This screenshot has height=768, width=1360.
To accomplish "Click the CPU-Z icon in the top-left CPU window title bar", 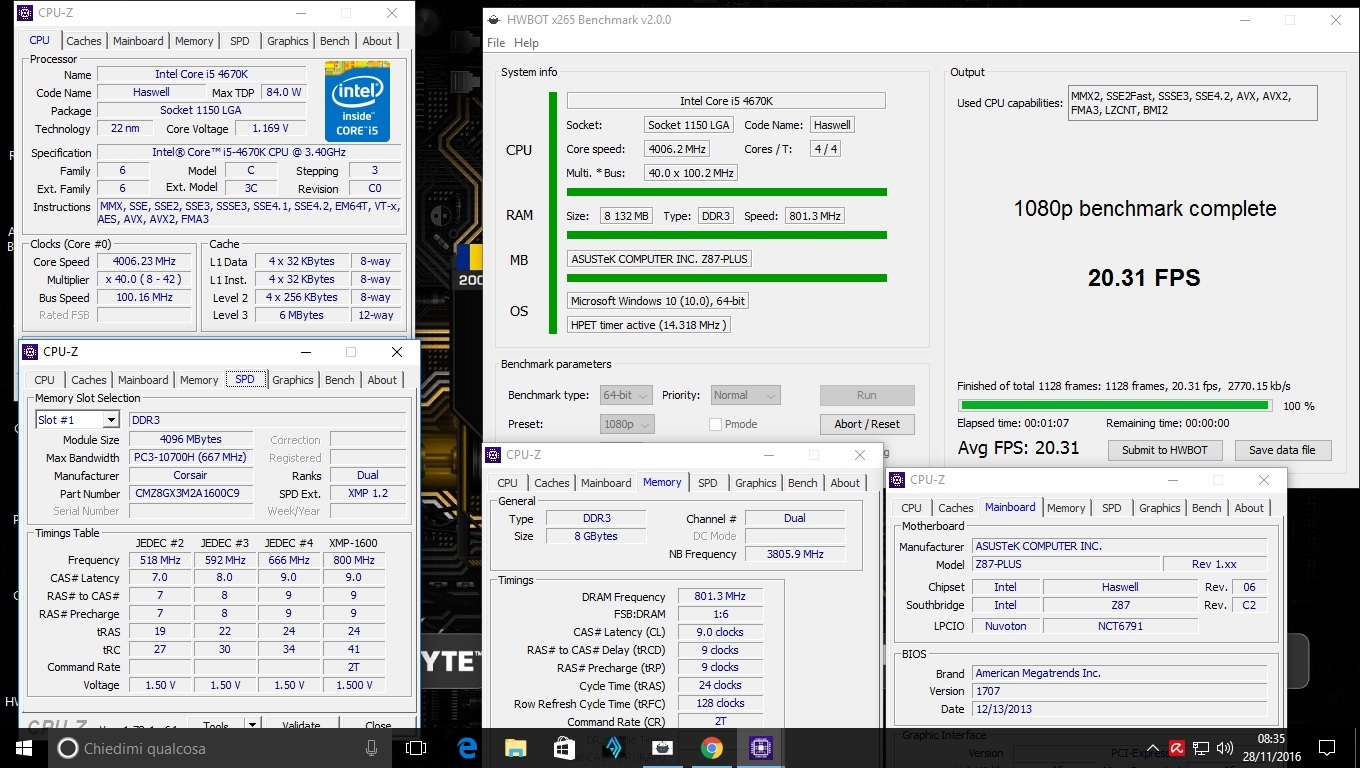I will 25,13.
